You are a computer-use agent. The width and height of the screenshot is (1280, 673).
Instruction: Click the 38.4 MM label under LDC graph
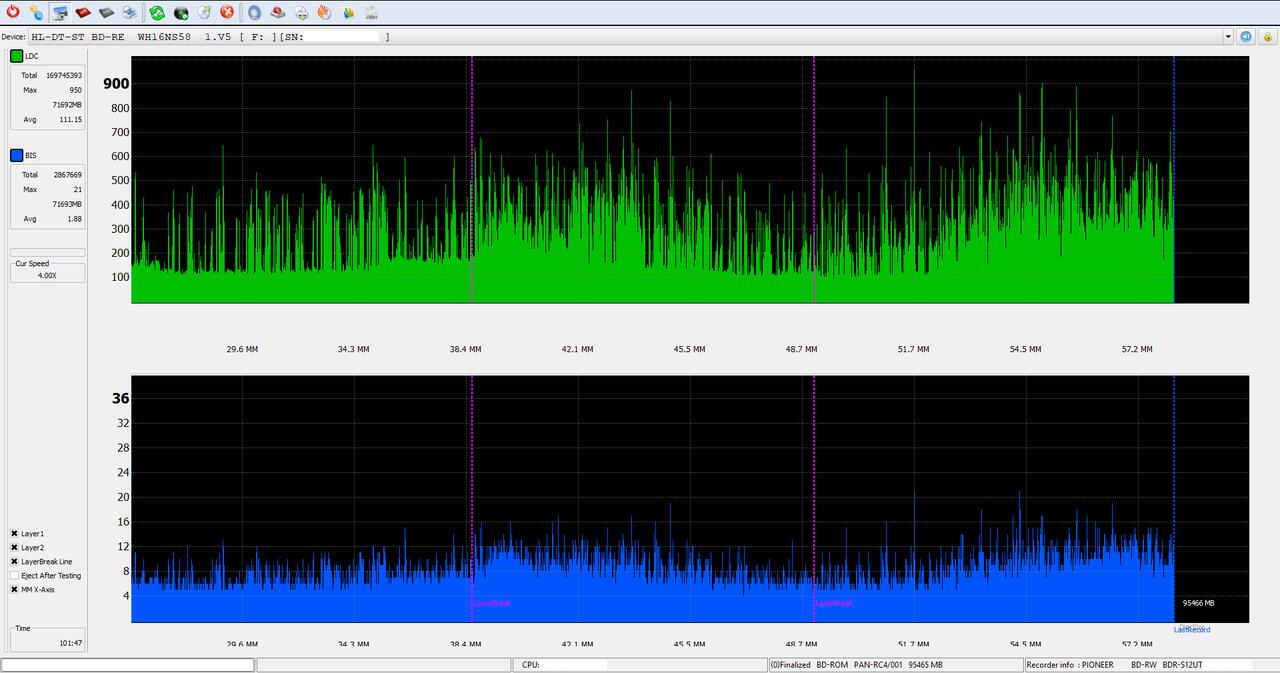coord(465,349)
